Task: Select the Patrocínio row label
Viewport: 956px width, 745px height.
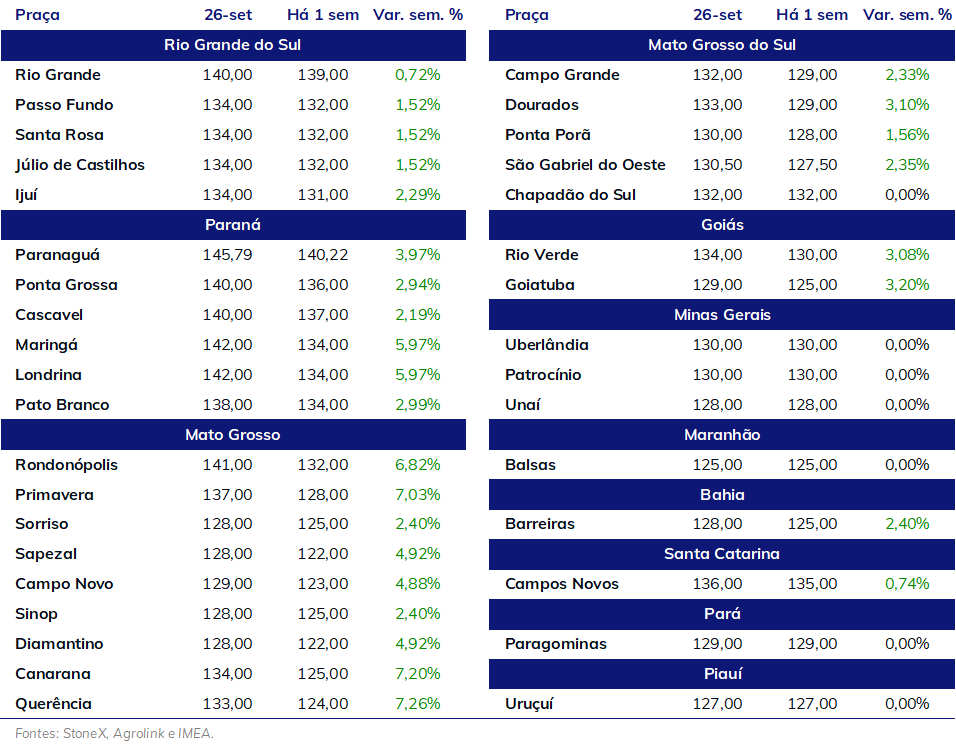Action: pyautogui.click(x=543, y=375)
